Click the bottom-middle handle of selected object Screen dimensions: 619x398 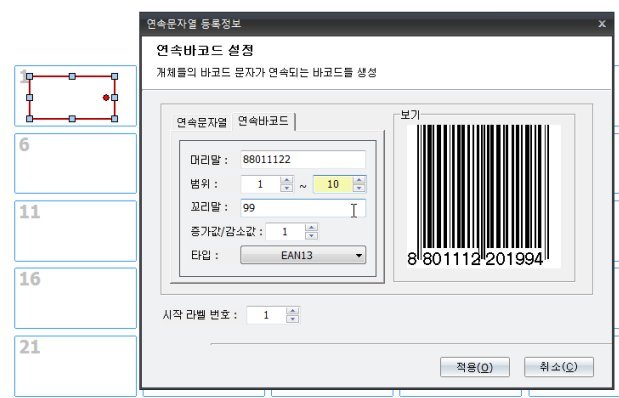[72, 118]
